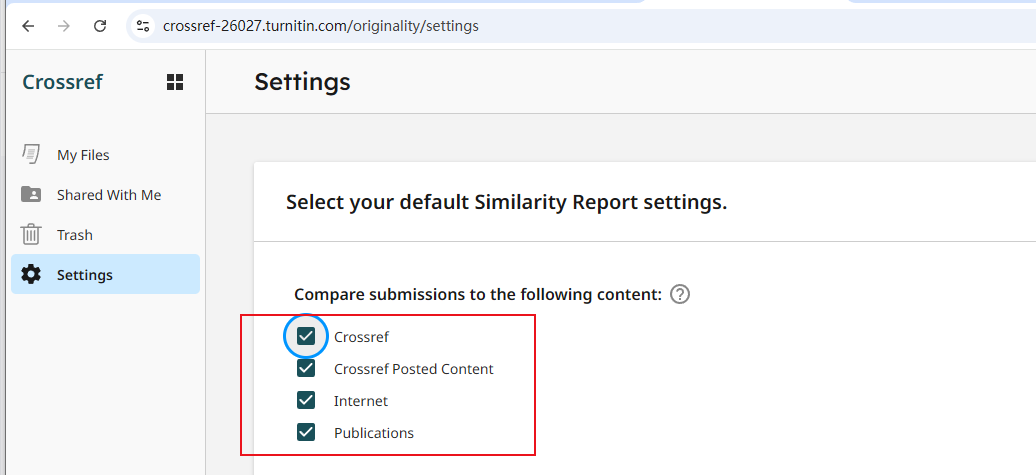The image size is (1036, 475).
Task: Open My Files in the sidebar
Action: pyautogui.click(x=105, y=155)
